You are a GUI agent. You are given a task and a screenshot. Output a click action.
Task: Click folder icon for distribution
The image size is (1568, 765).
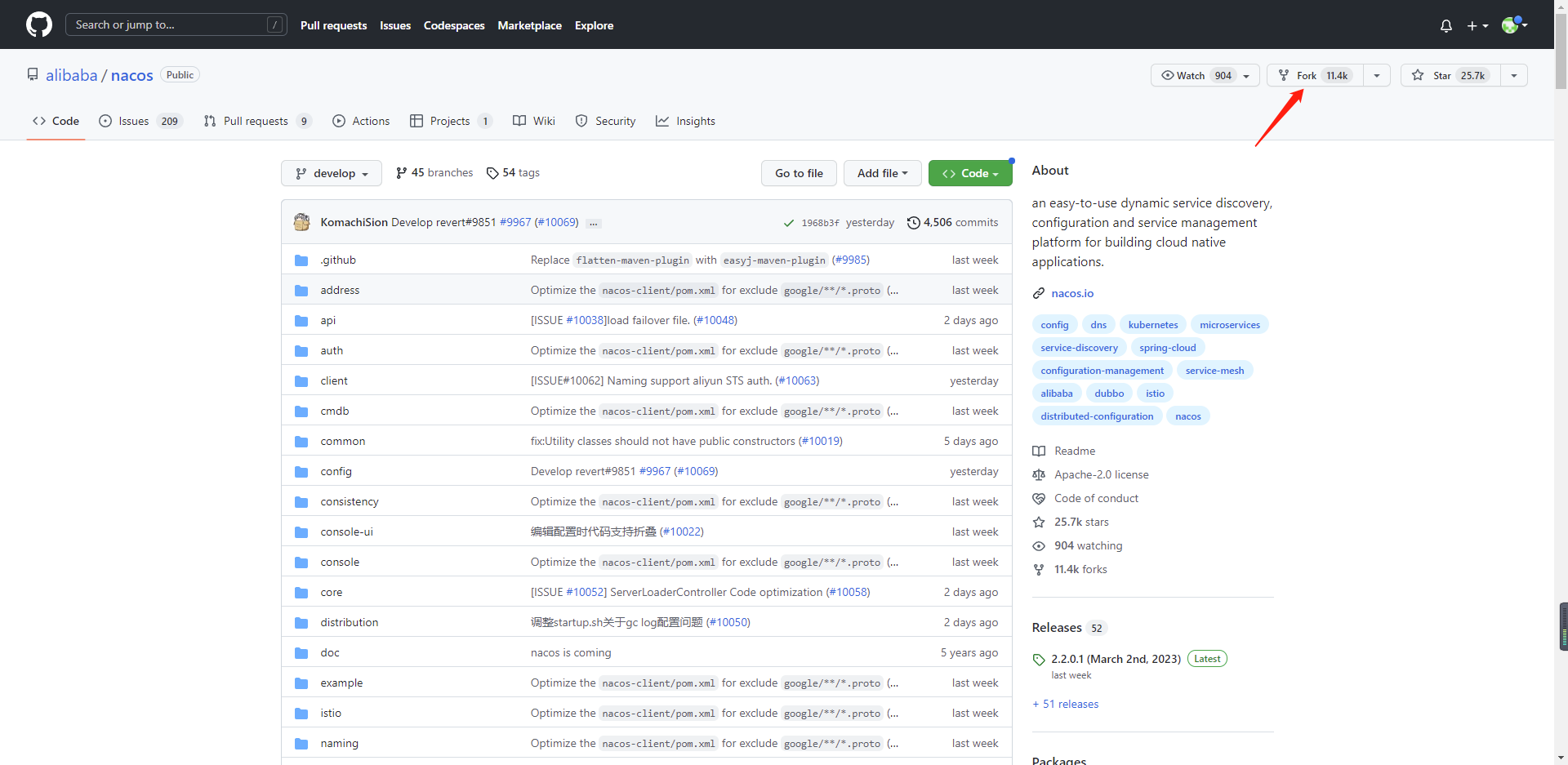[301, 622]
